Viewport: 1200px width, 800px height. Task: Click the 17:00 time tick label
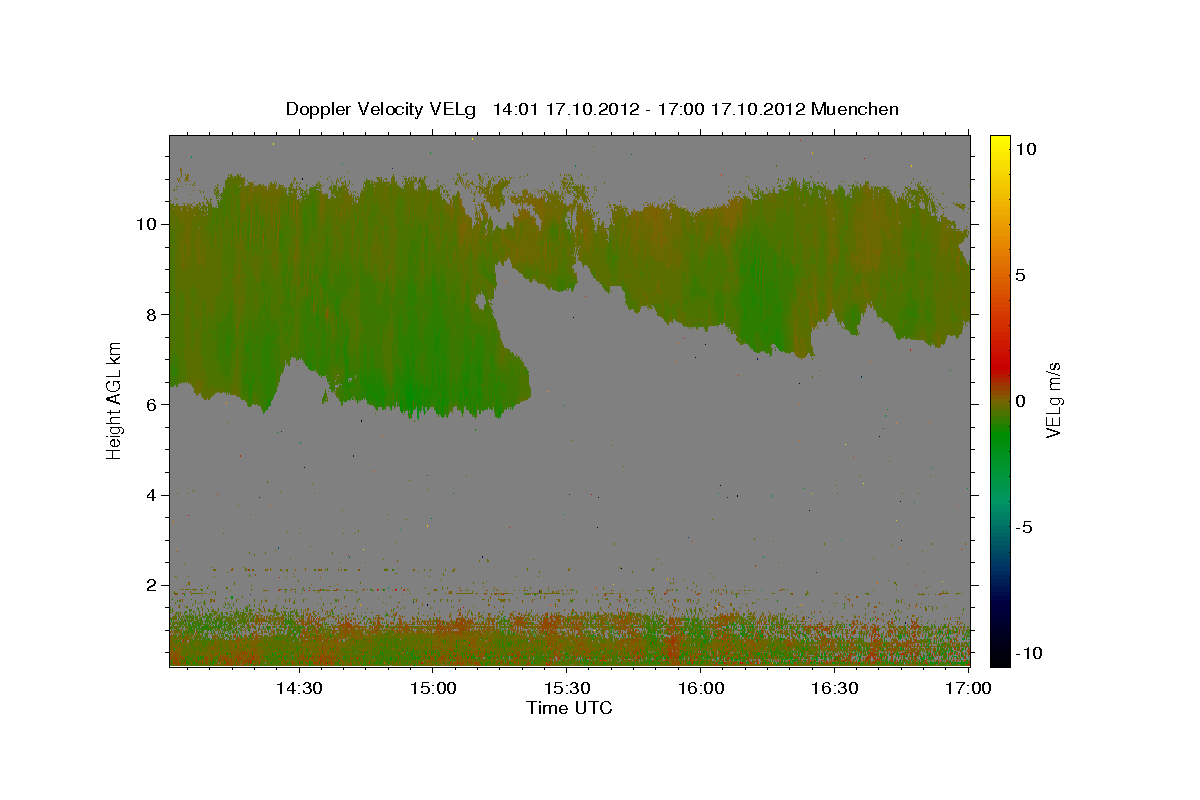(969, 688)
